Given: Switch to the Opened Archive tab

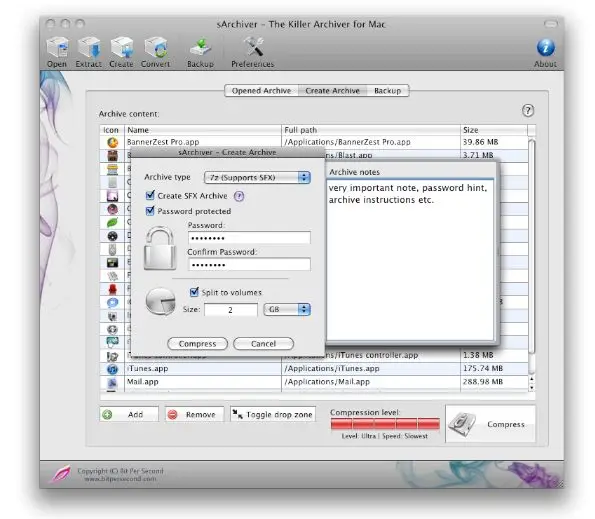Looking at the screenshot, I should [261, 91].
